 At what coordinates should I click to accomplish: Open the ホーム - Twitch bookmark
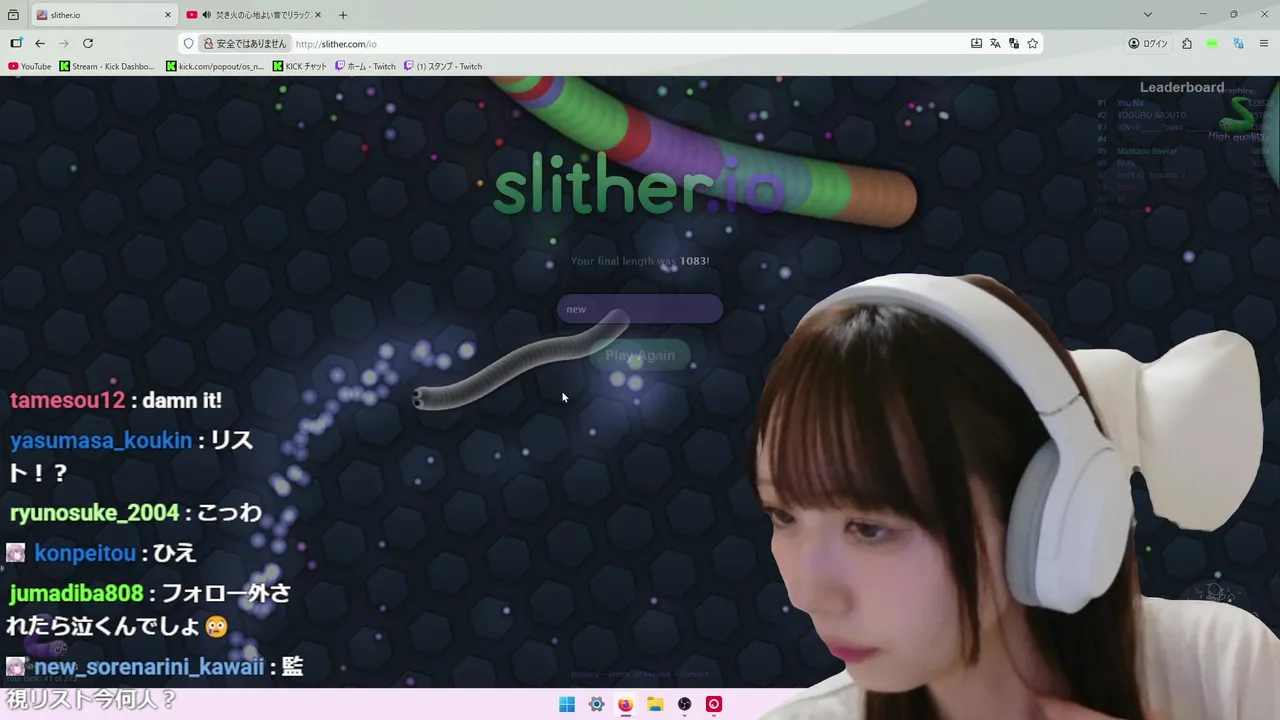pyautogui.click(x=365, y=66)
